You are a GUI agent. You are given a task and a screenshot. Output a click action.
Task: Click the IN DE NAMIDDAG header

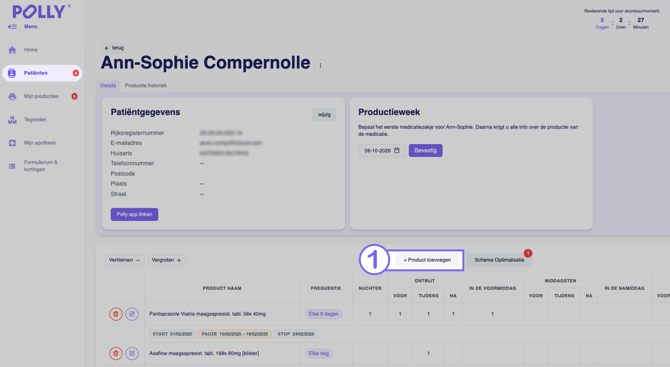[624, 288]
